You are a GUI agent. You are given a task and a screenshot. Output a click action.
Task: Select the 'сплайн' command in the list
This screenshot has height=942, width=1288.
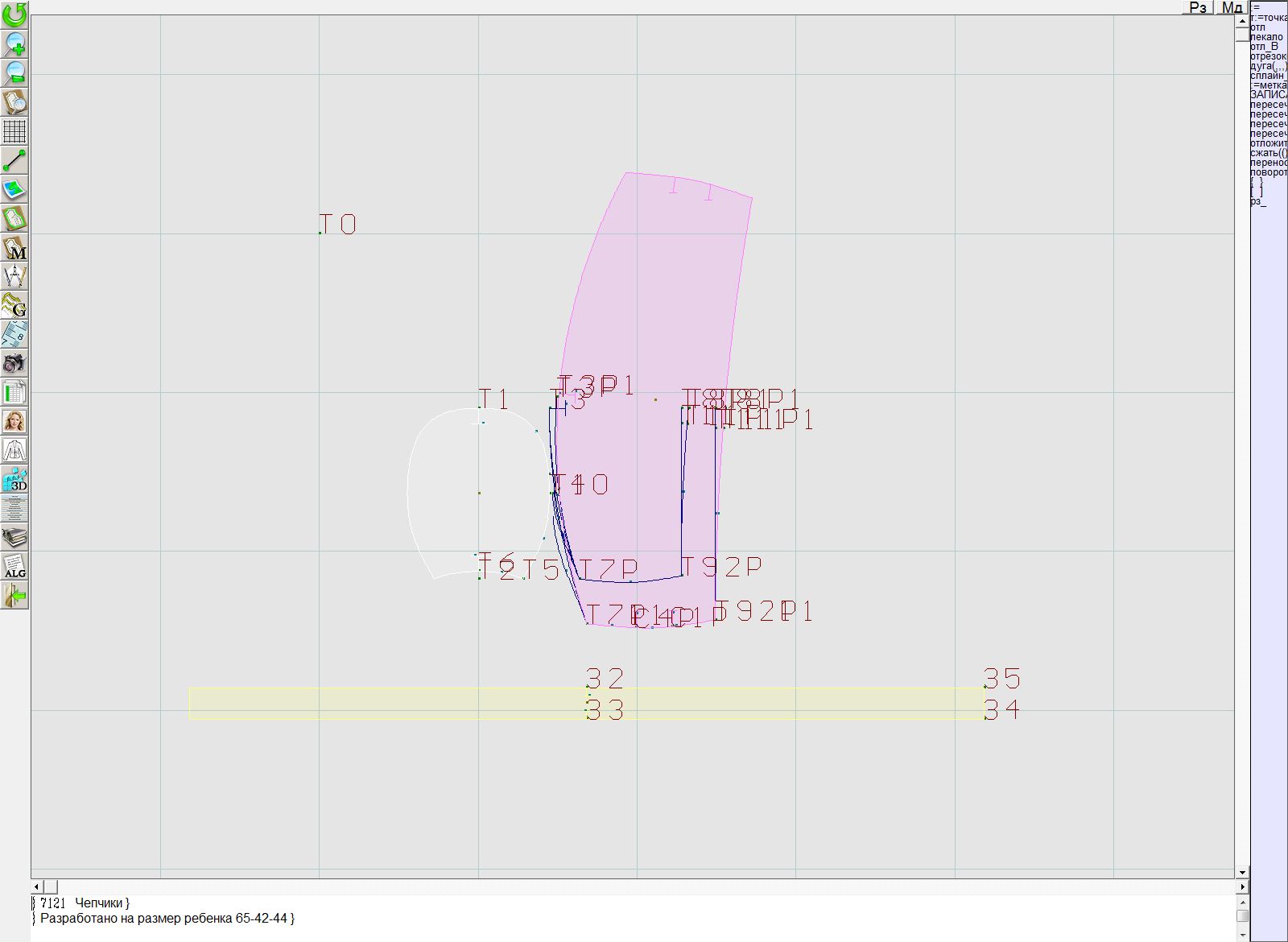[1268, 76]
